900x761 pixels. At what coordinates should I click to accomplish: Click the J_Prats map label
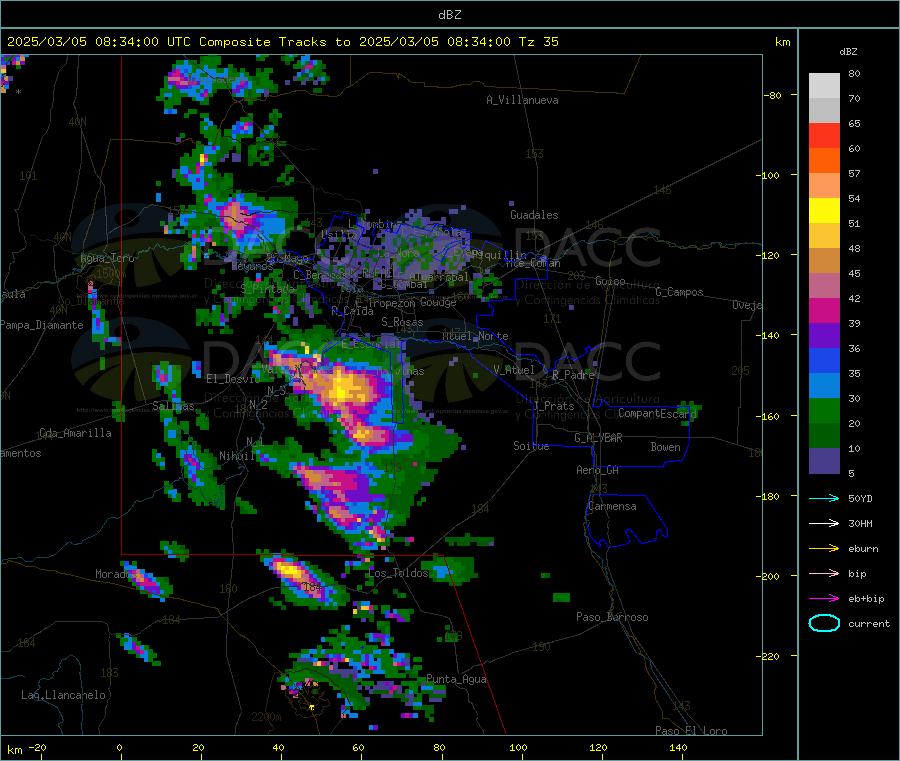tap(554, 406)
